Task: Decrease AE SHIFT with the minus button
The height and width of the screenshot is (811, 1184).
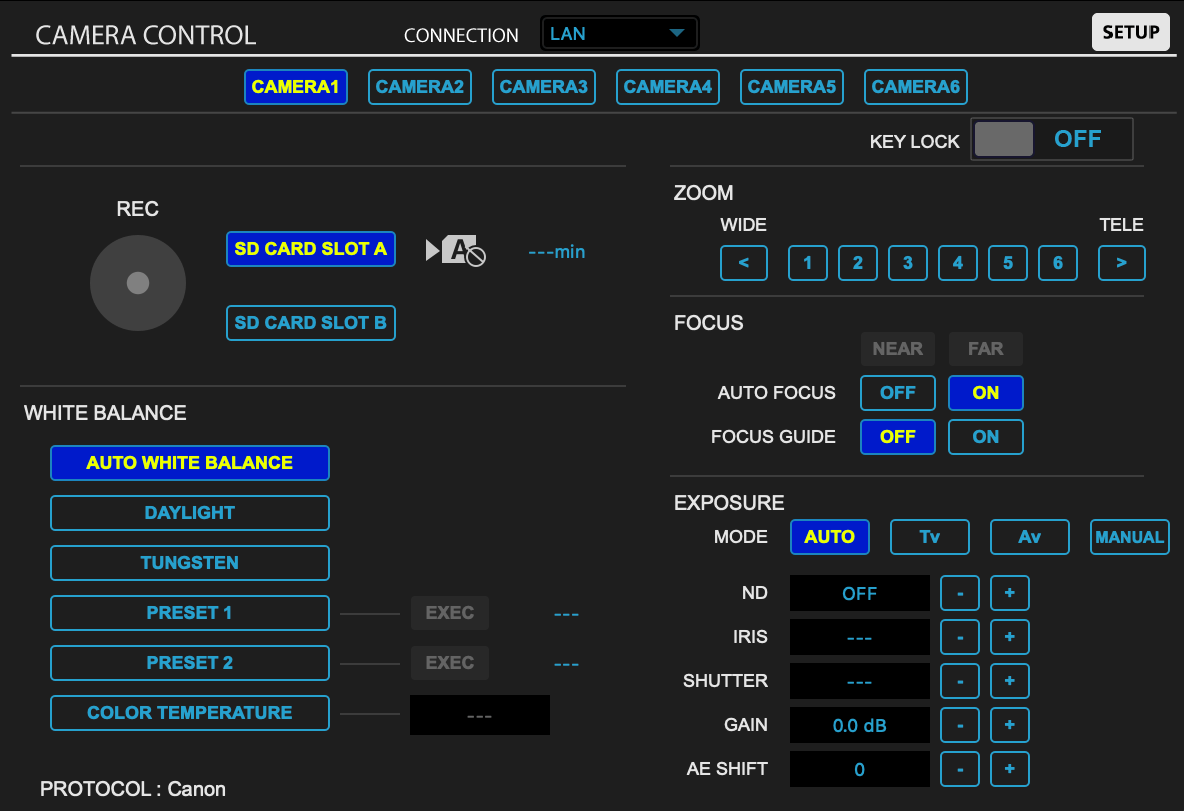Action: click(959, 769)
